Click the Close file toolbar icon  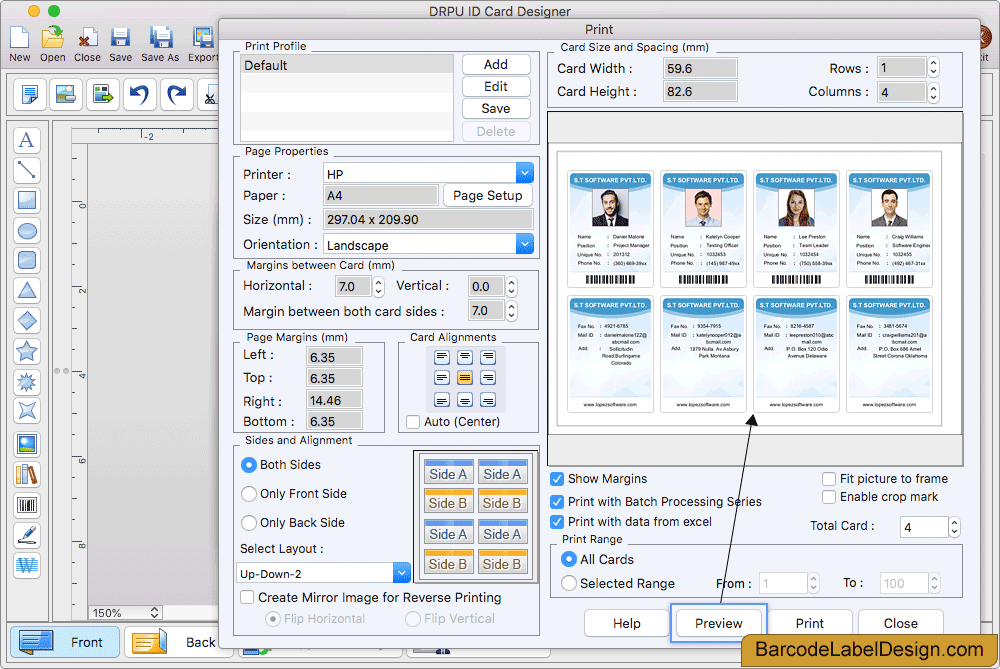click(87, 38)
